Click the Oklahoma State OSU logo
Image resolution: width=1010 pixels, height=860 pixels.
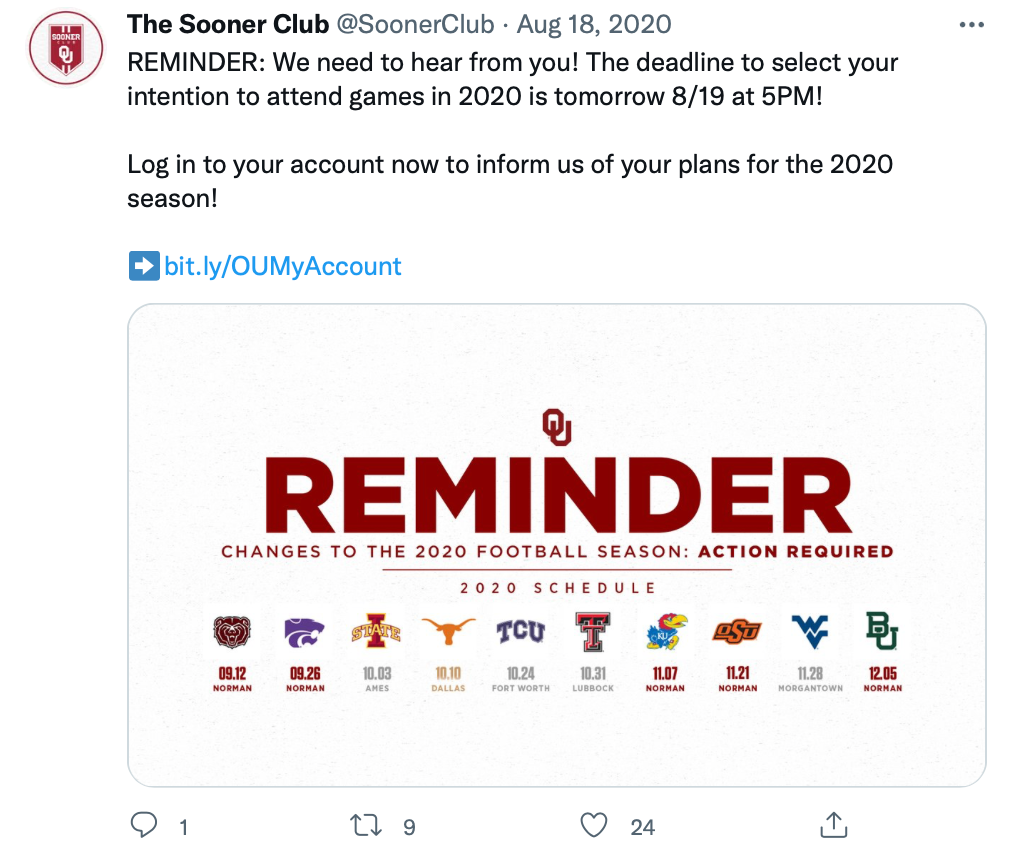(737, 631)
